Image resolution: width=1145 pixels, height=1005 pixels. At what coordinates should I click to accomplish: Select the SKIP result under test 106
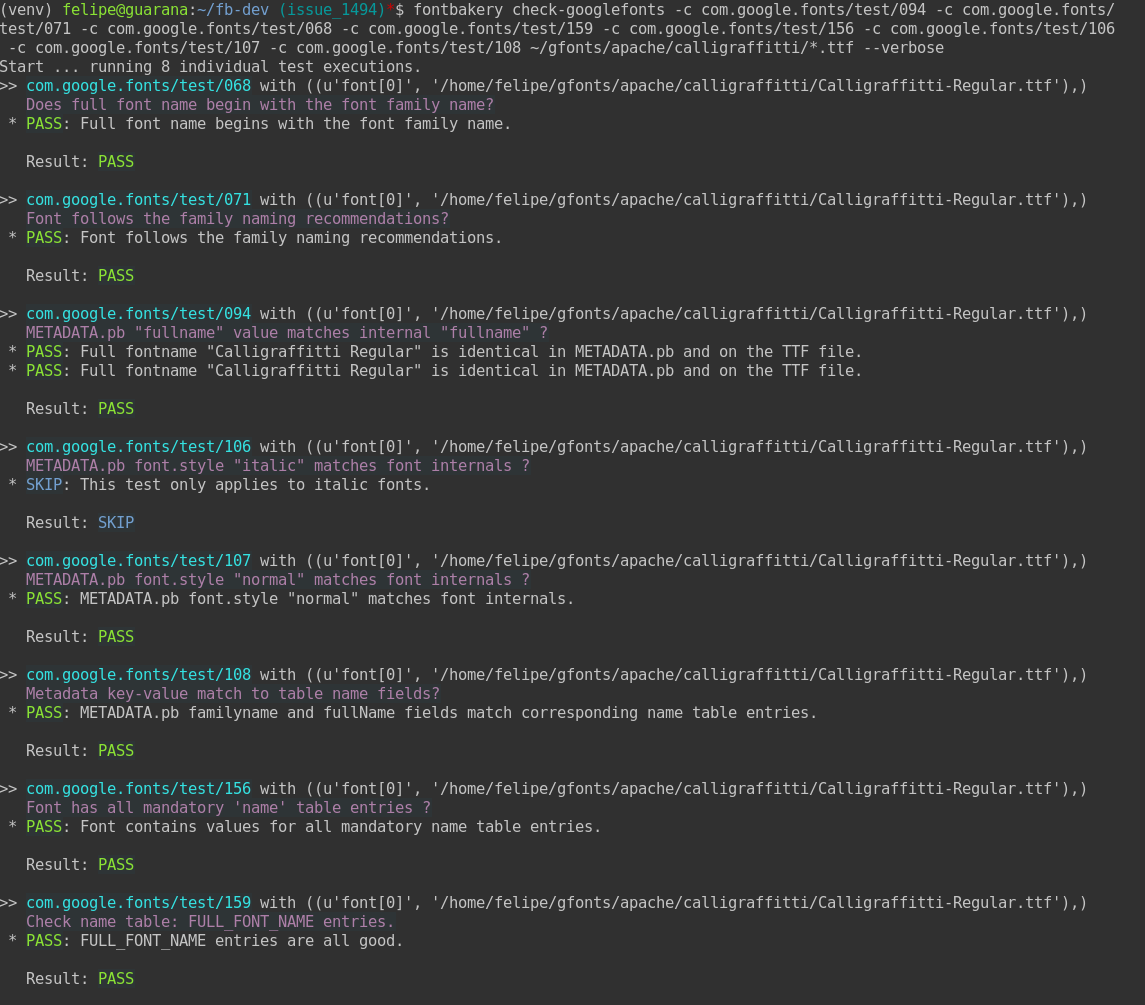115,522
